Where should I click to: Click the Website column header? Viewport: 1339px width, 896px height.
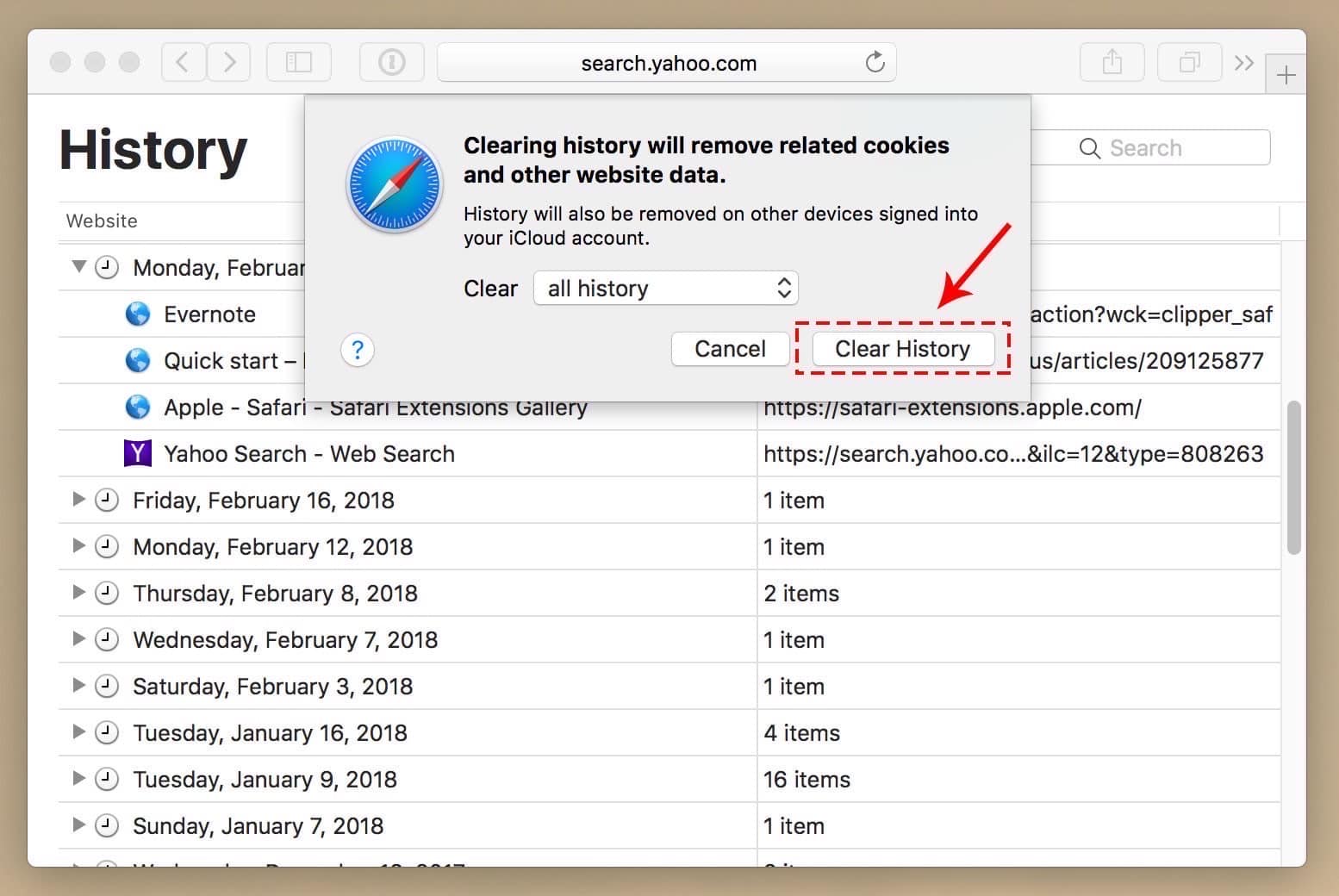(x=102, y=221)
